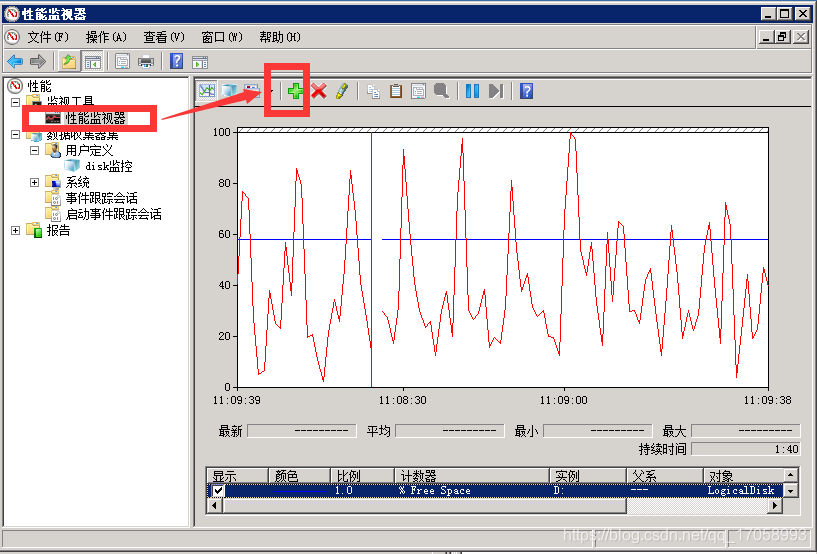The height and width of the screenshot is (554, 817).
Task: Select 事件跟踪会话 in tree
Action: [x=102, y=198]
